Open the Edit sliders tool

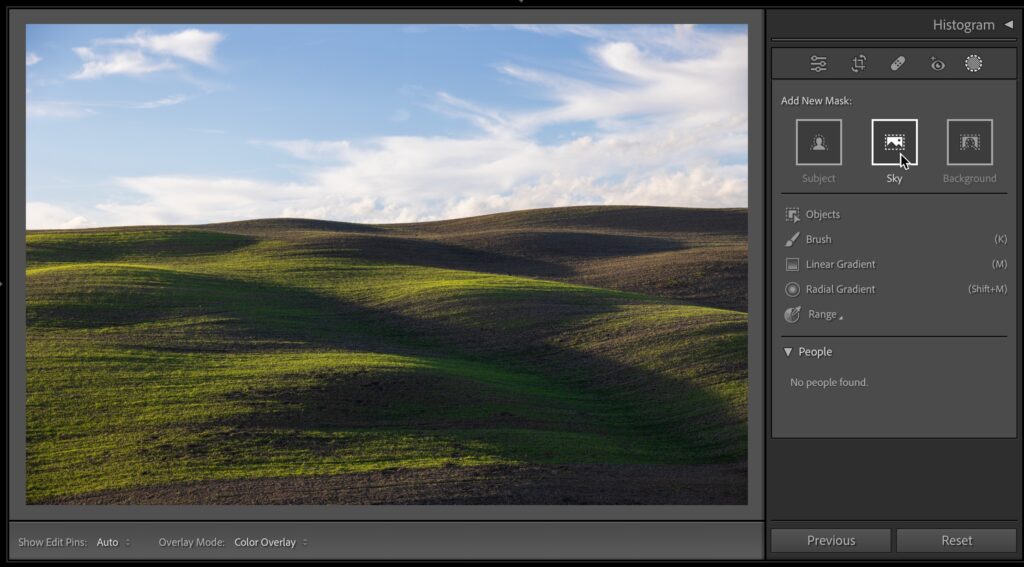click(x=818, y=64)
